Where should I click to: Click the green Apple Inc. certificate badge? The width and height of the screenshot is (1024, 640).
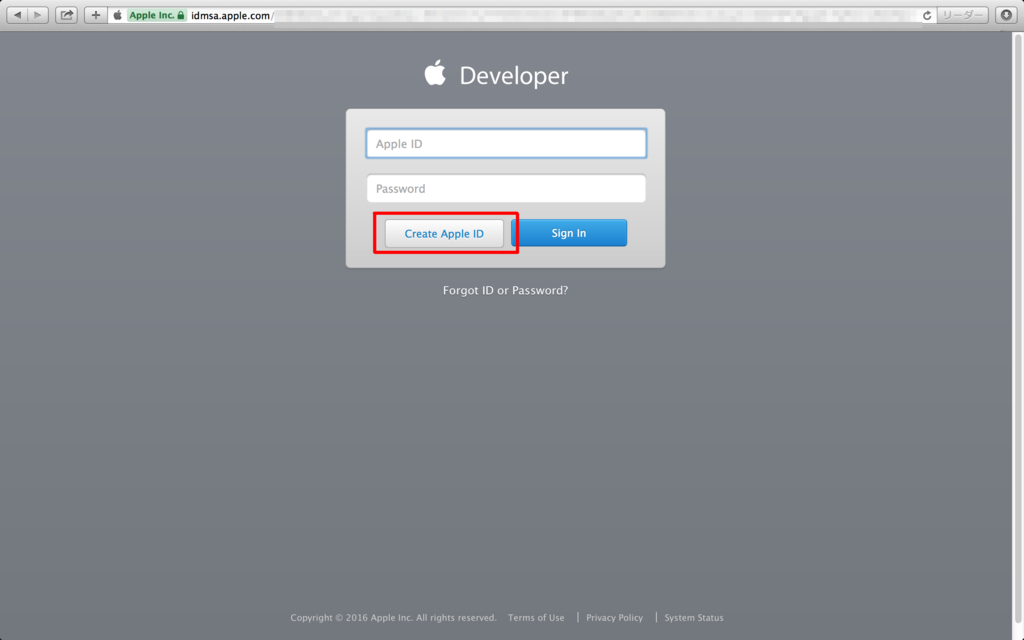click(157, 15)
